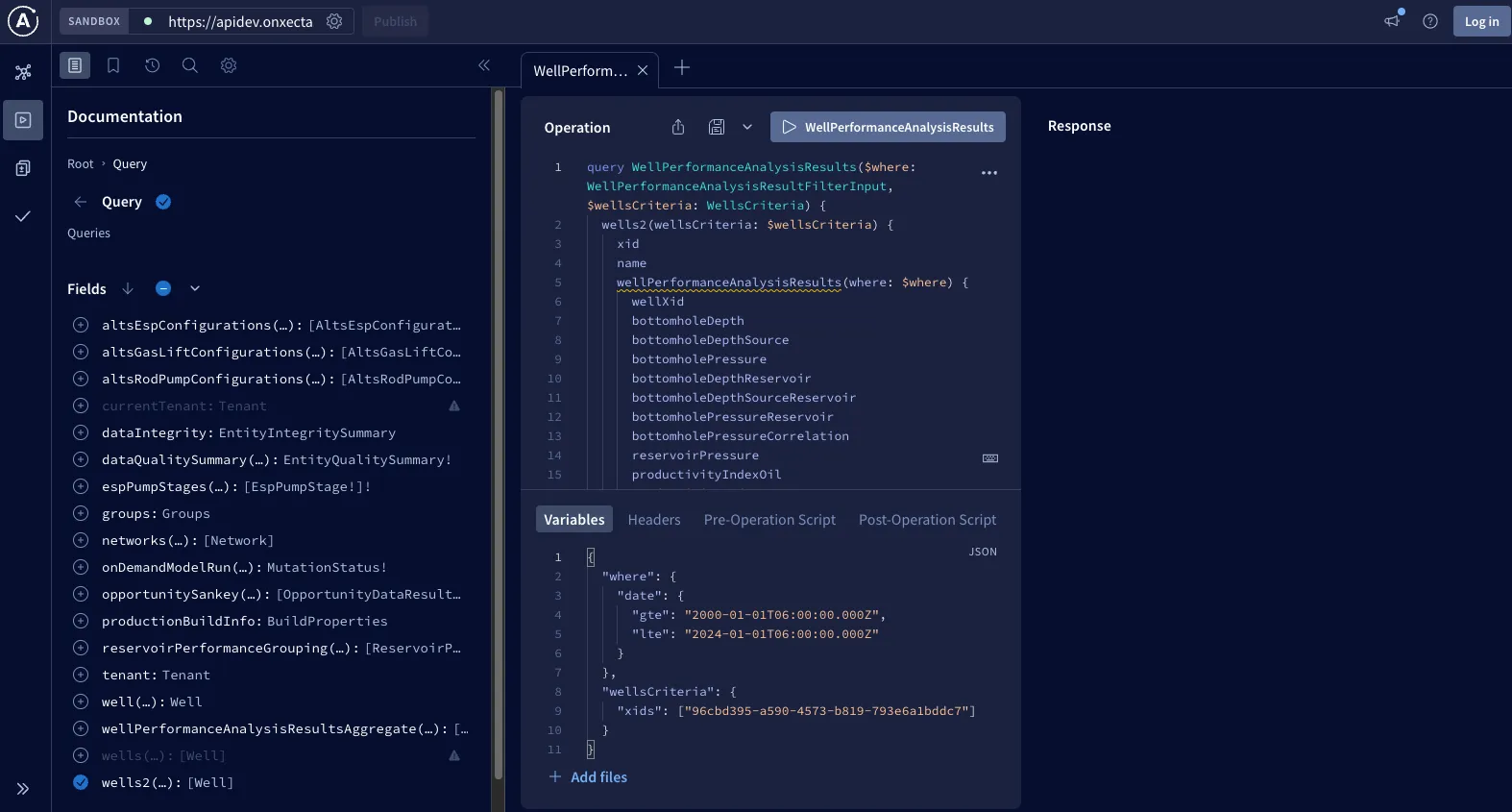Open operation history icon
This screenshot has width=1512, height=812.
pos(152,65)
